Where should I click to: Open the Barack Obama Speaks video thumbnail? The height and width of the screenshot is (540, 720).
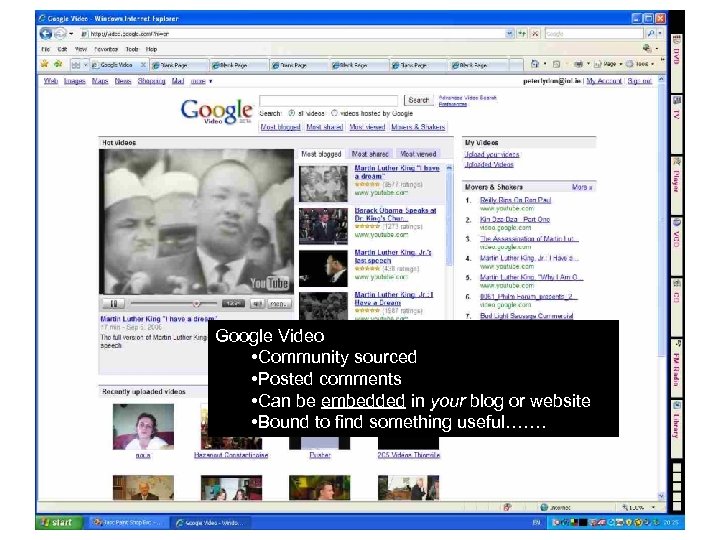coord(323,226)
